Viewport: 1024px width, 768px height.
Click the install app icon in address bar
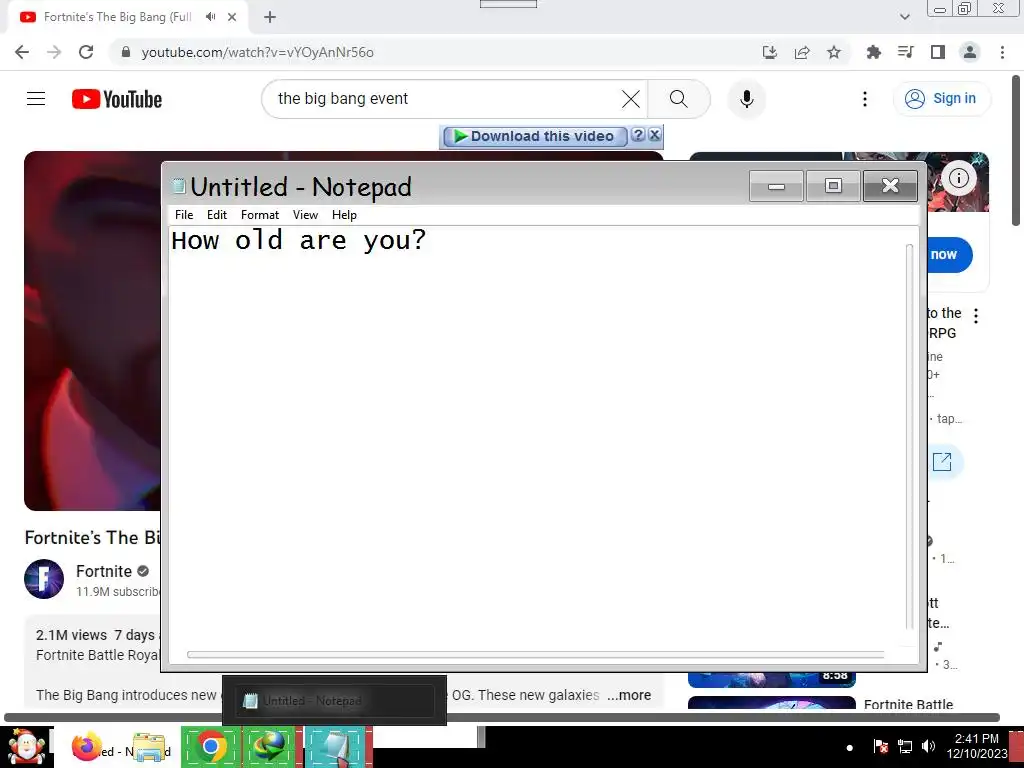point(770,52)
